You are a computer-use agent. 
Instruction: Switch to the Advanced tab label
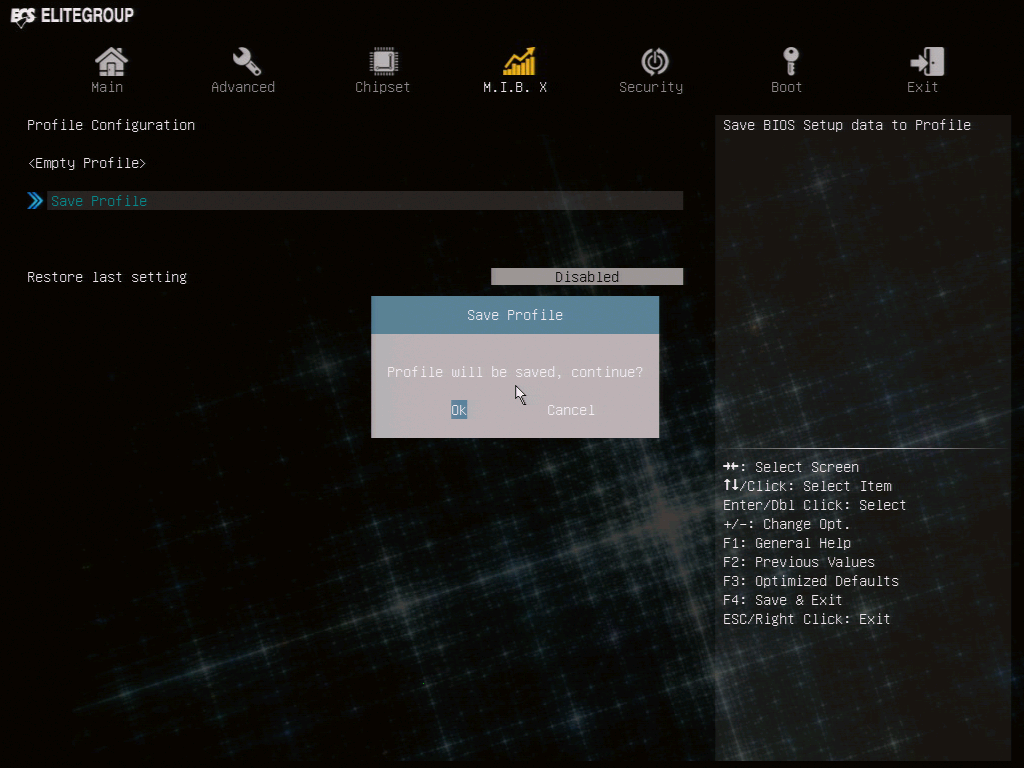tap(243, 87)
